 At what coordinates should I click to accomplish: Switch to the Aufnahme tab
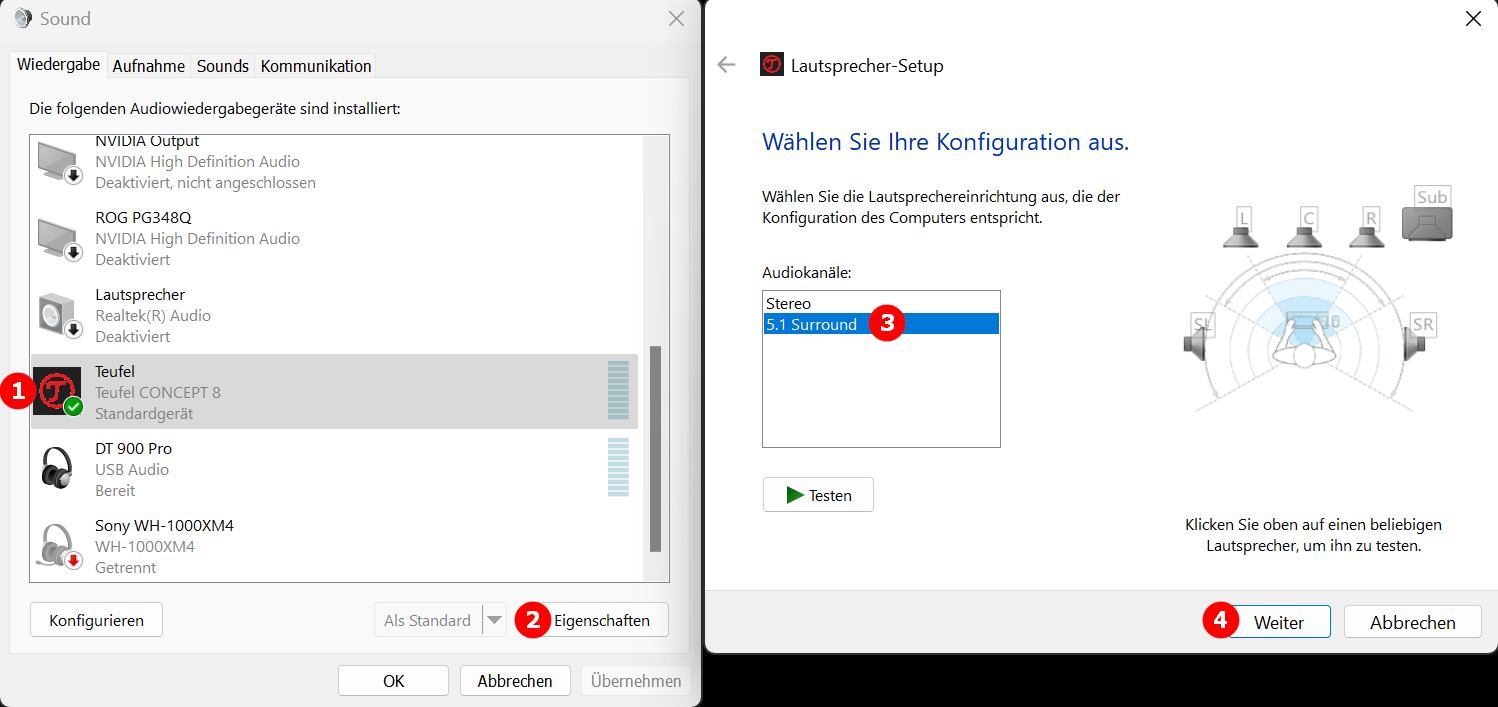149,66
